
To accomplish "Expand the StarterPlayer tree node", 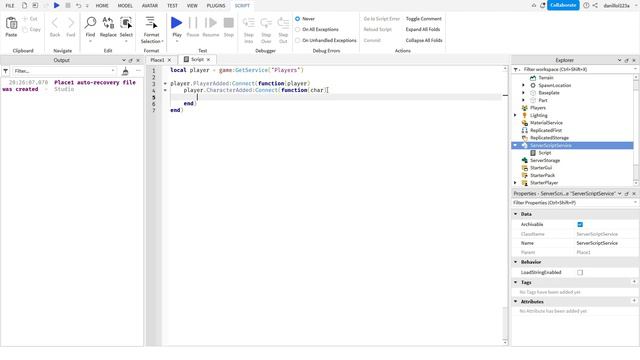I will pyautogui.click(x=516, y=183).
